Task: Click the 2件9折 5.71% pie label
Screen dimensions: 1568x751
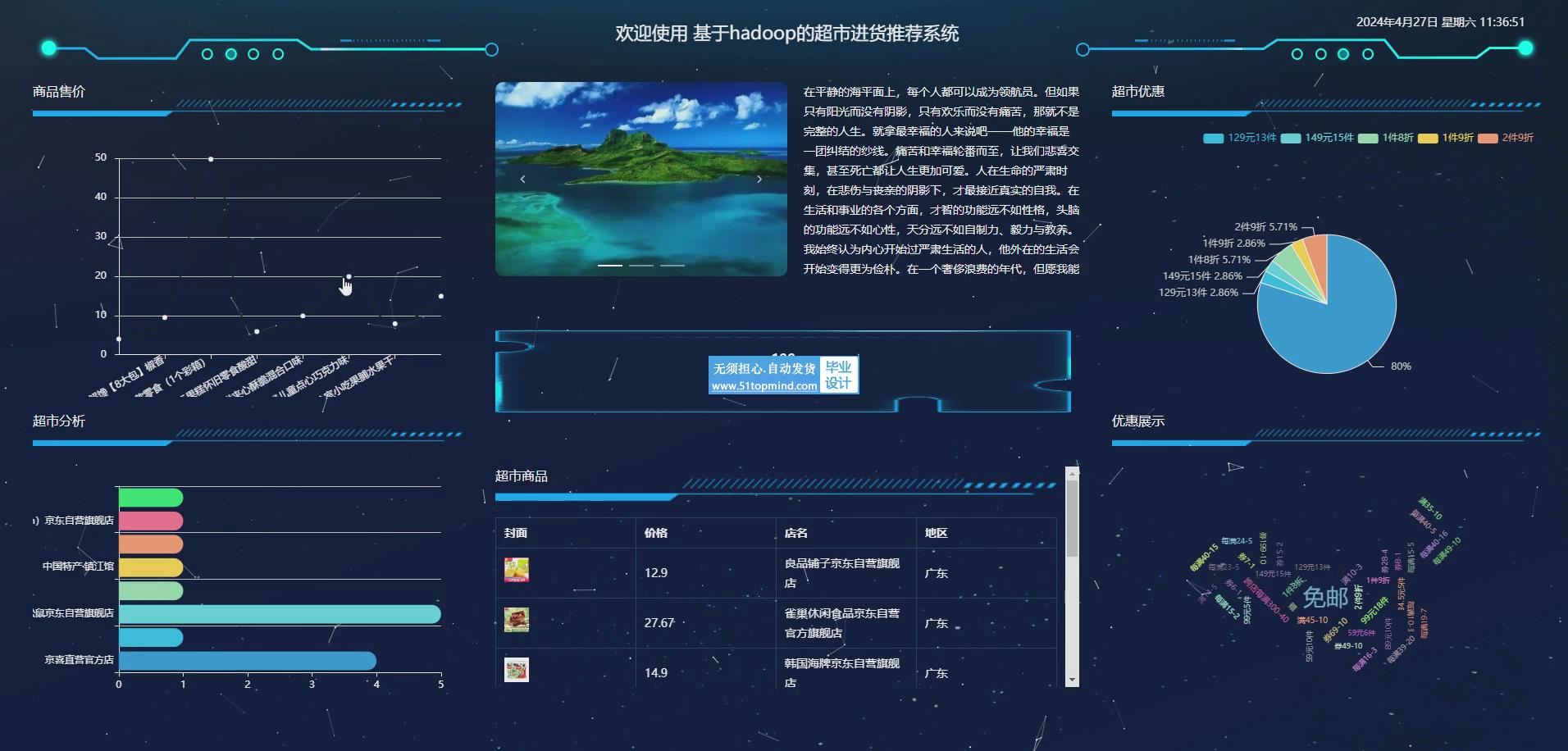Action: pos(1266,227)
